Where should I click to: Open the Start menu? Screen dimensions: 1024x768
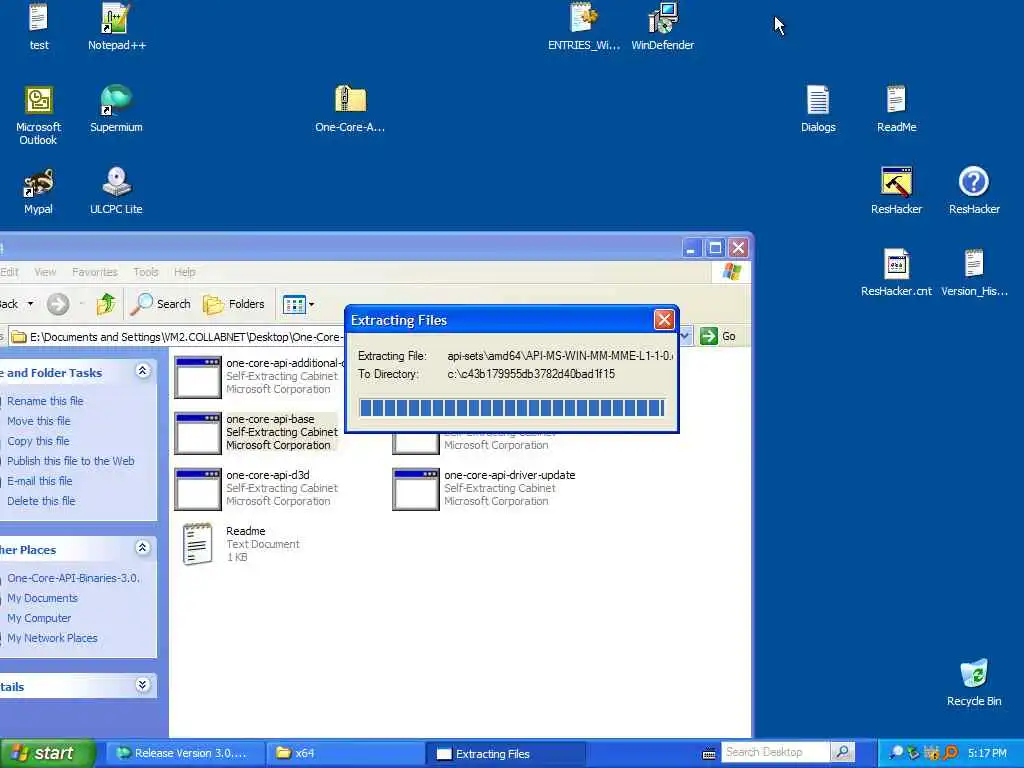[47, 753]
